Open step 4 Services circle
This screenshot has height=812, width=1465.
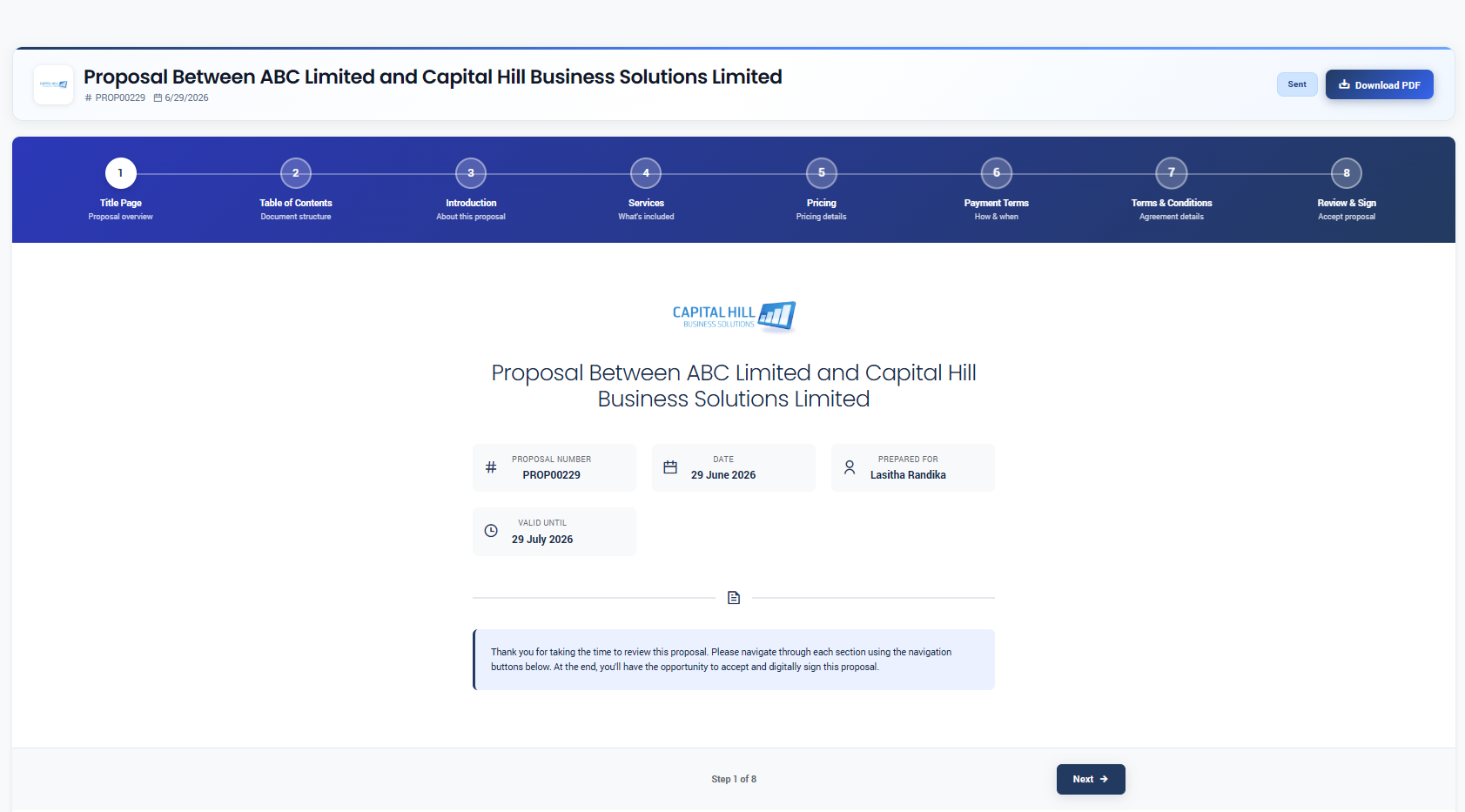646,173
